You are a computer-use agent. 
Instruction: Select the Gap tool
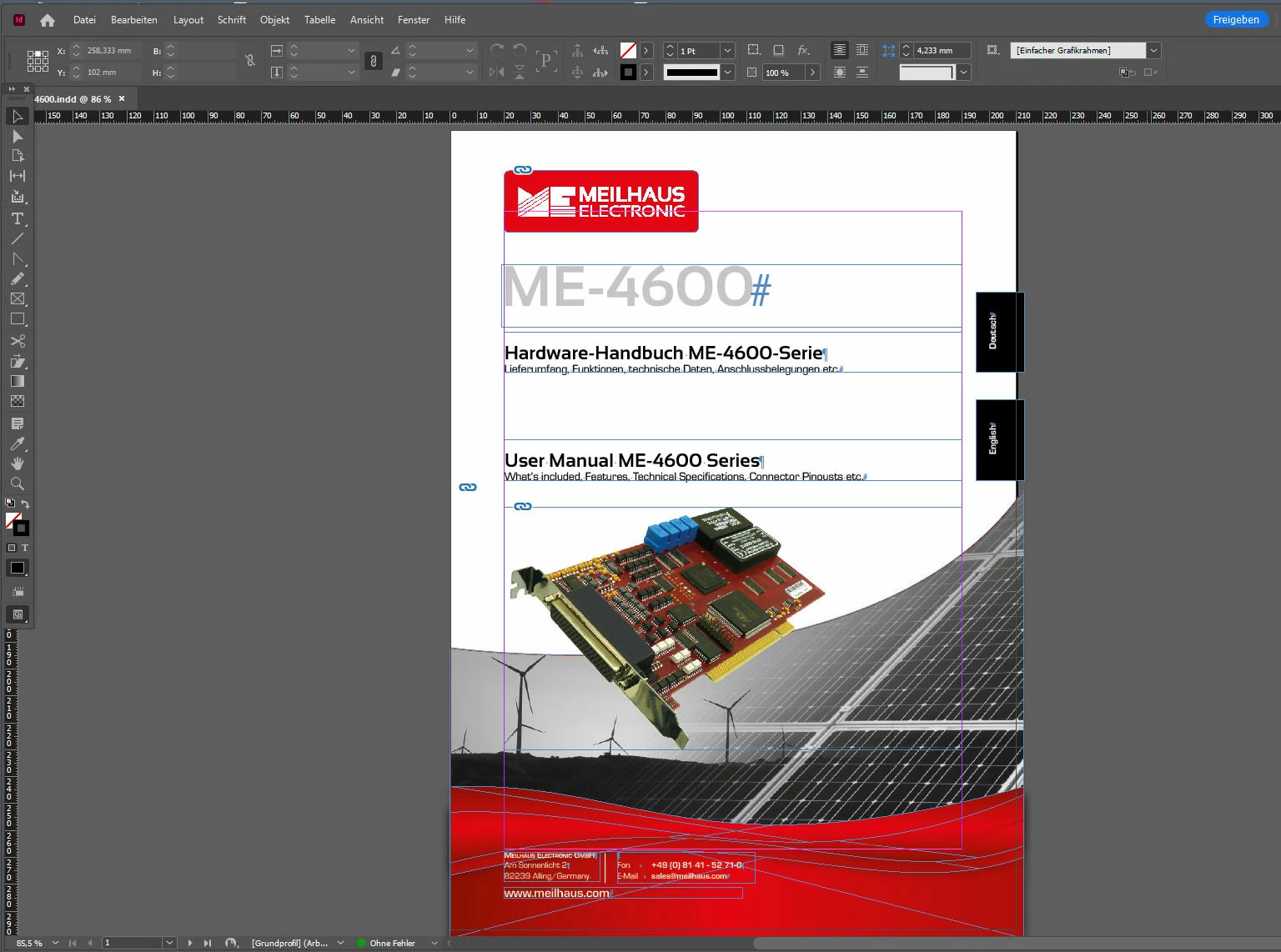tap(17, 176)
